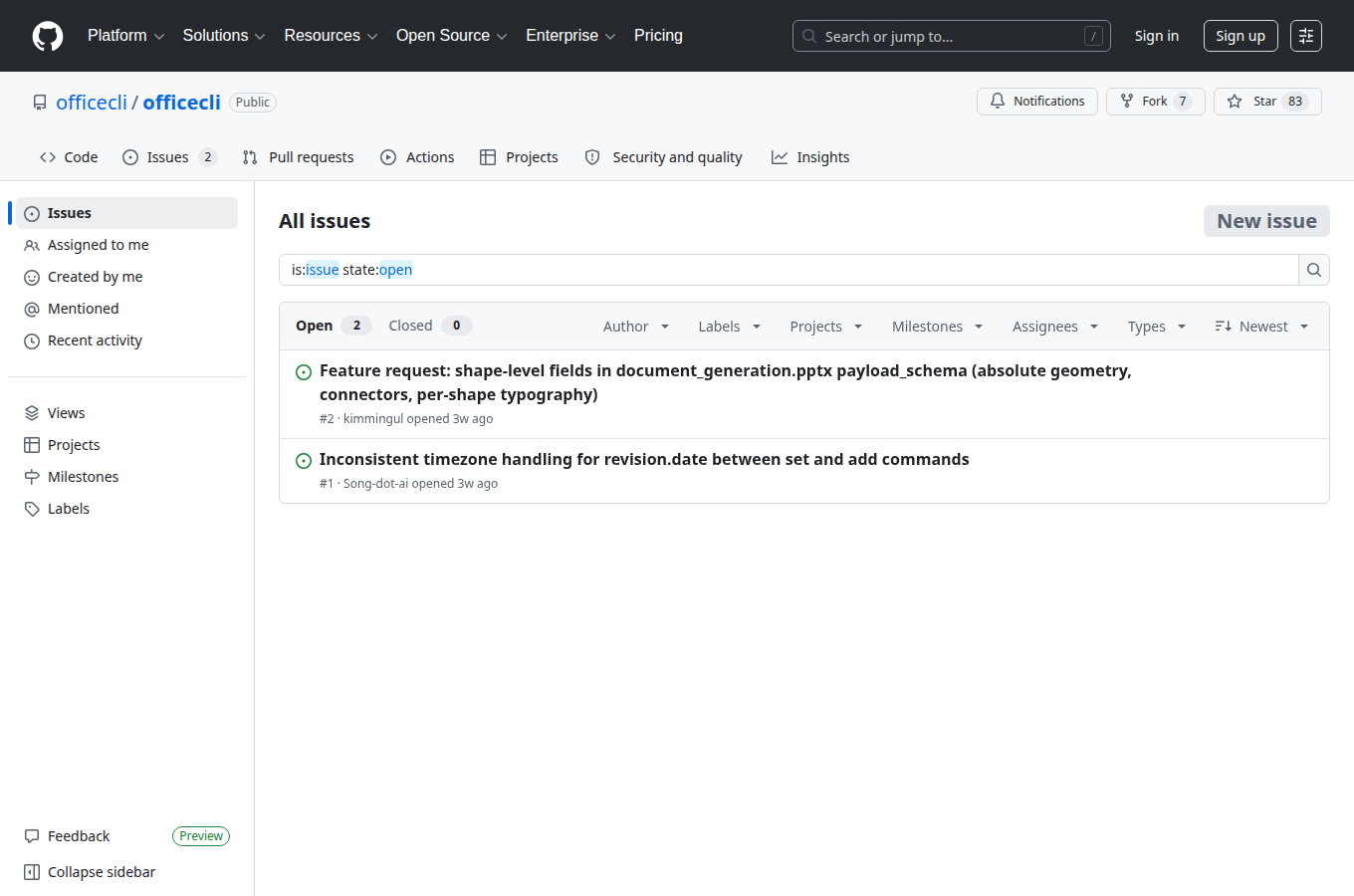Open the Projects repository tab
1354x896 pixels.
coord(519,157)
